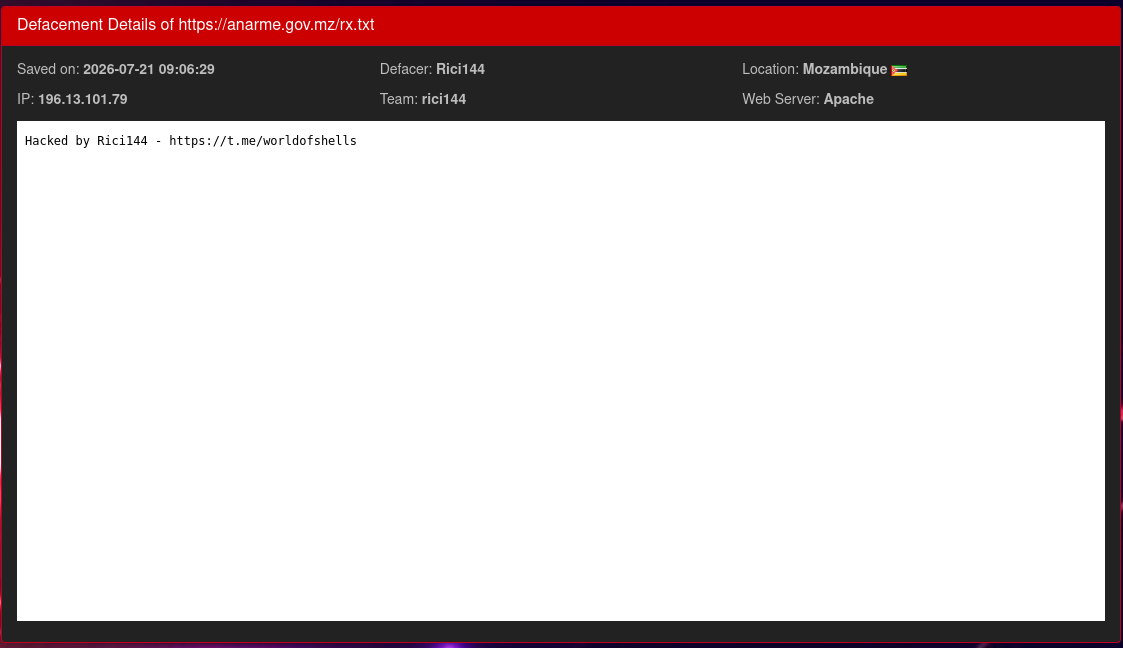This screenshot has height=648, width=1123.
Task: Click the team name rici144
Action: click(x=443, y=100)
